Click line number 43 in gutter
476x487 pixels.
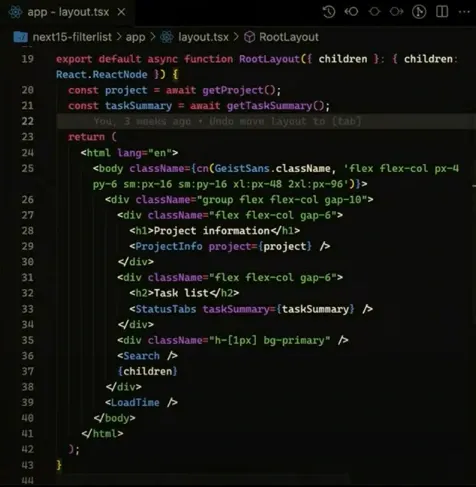click(x=27, y=465)
